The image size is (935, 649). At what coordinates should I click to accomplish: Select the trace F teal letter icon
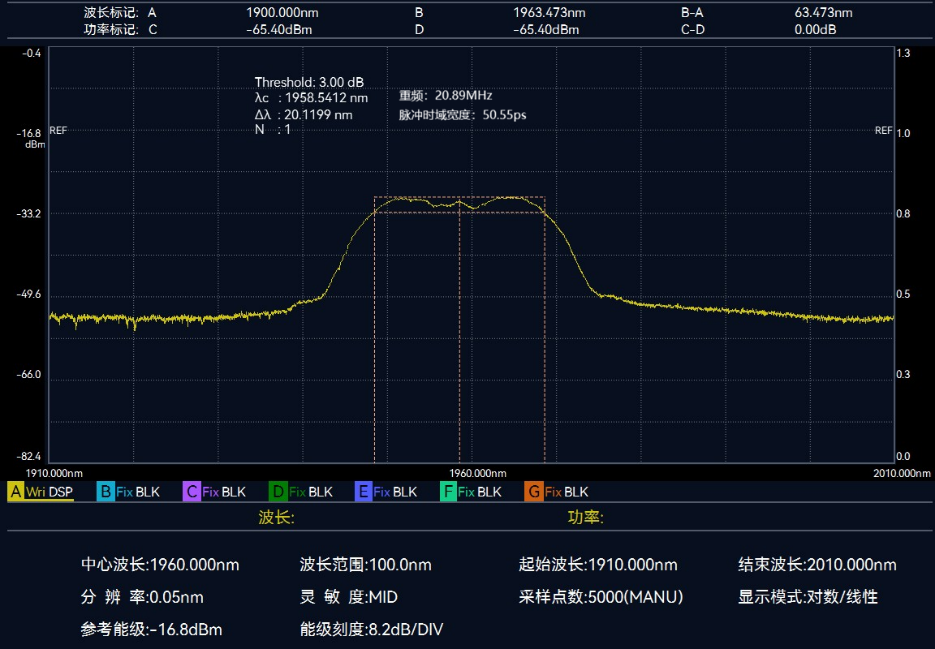click(448, 492)
